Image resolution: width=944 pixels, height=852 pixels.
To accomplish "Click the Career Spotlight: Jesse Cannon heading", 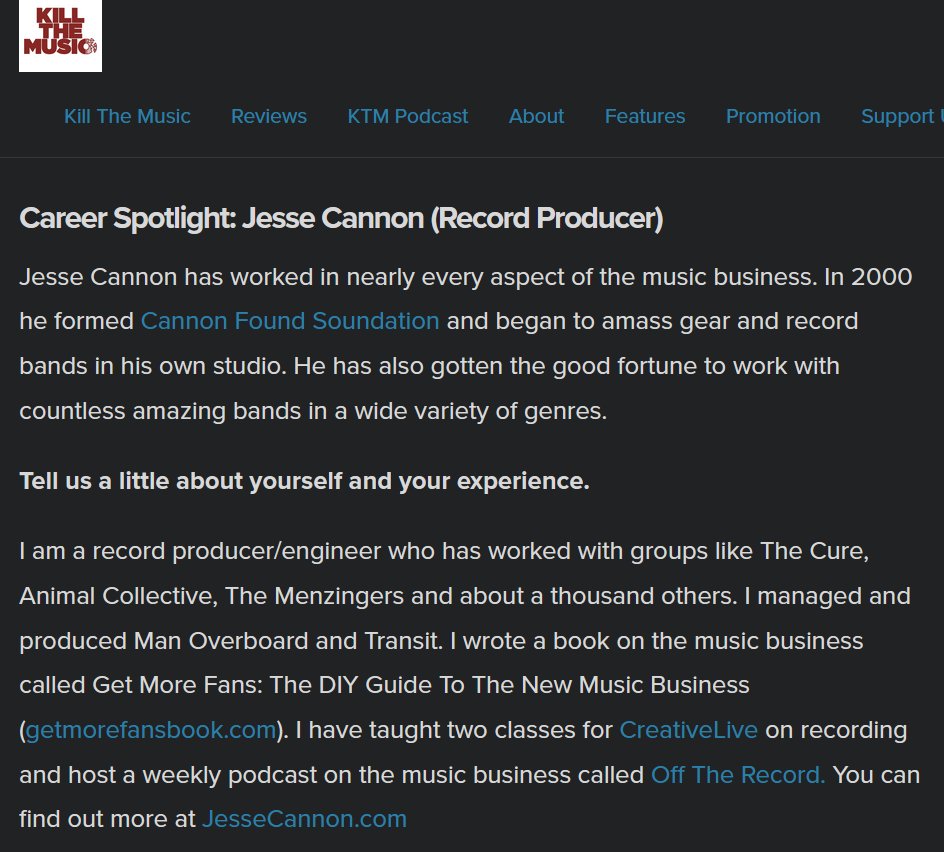I will click(x=341, y=218).
